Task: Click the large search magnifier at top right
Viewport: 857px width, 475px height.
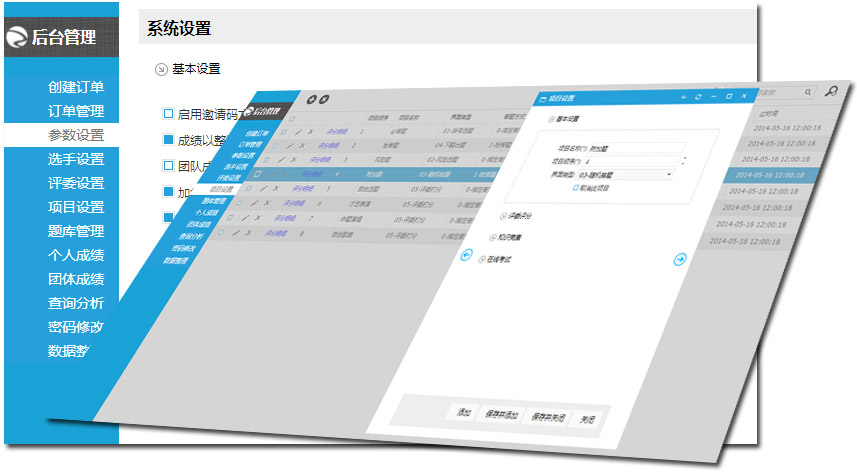Action: [831, 91]
